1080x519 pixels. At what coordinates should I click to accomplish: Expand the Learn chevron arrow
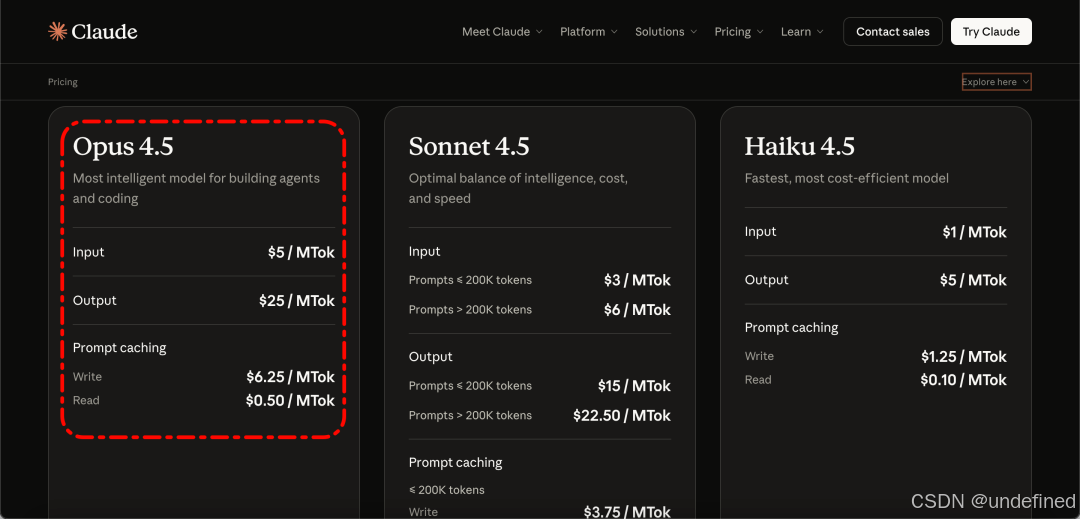820,32
